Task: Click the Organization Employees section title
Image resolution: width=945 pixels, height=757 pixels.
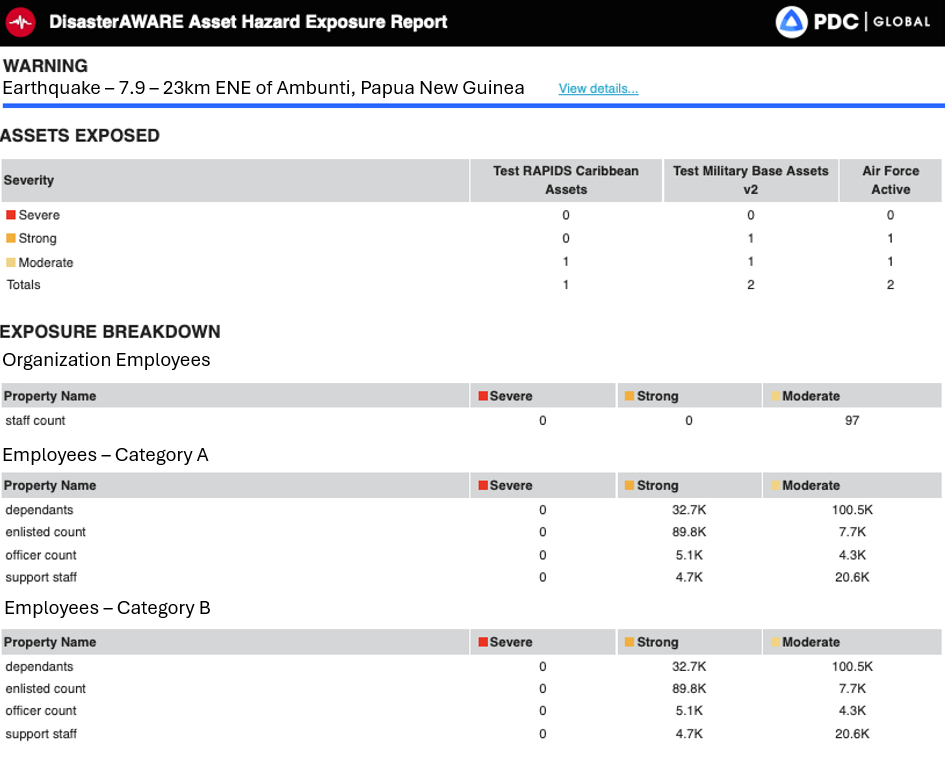Action: tap(107, 360)
